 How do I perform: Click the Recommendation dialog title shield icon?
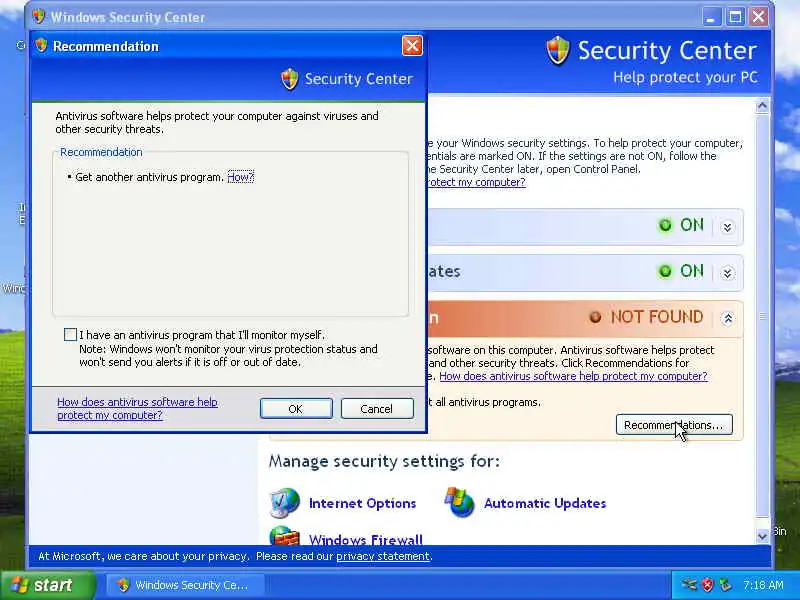[x=41, y=45]
